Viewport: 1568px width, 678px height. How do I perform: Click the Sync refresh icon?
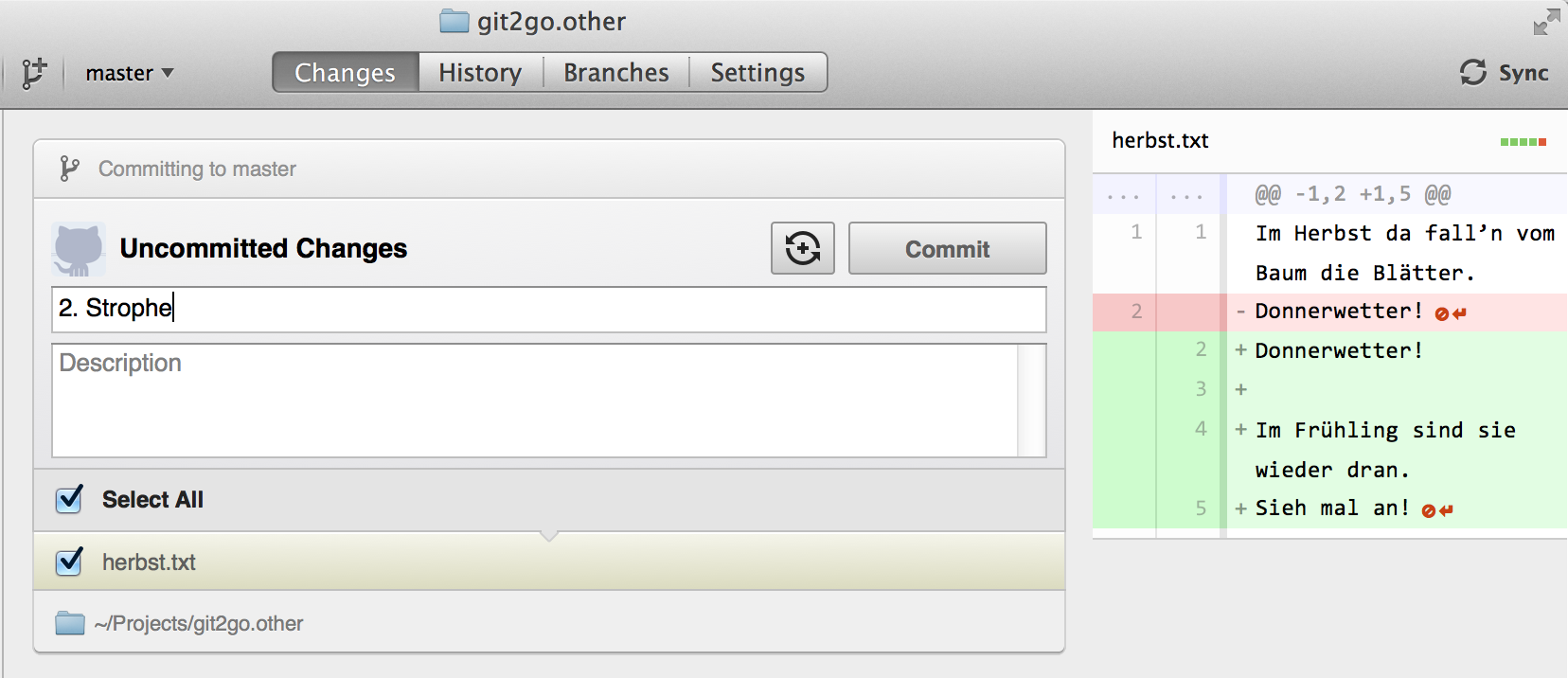1472,73
